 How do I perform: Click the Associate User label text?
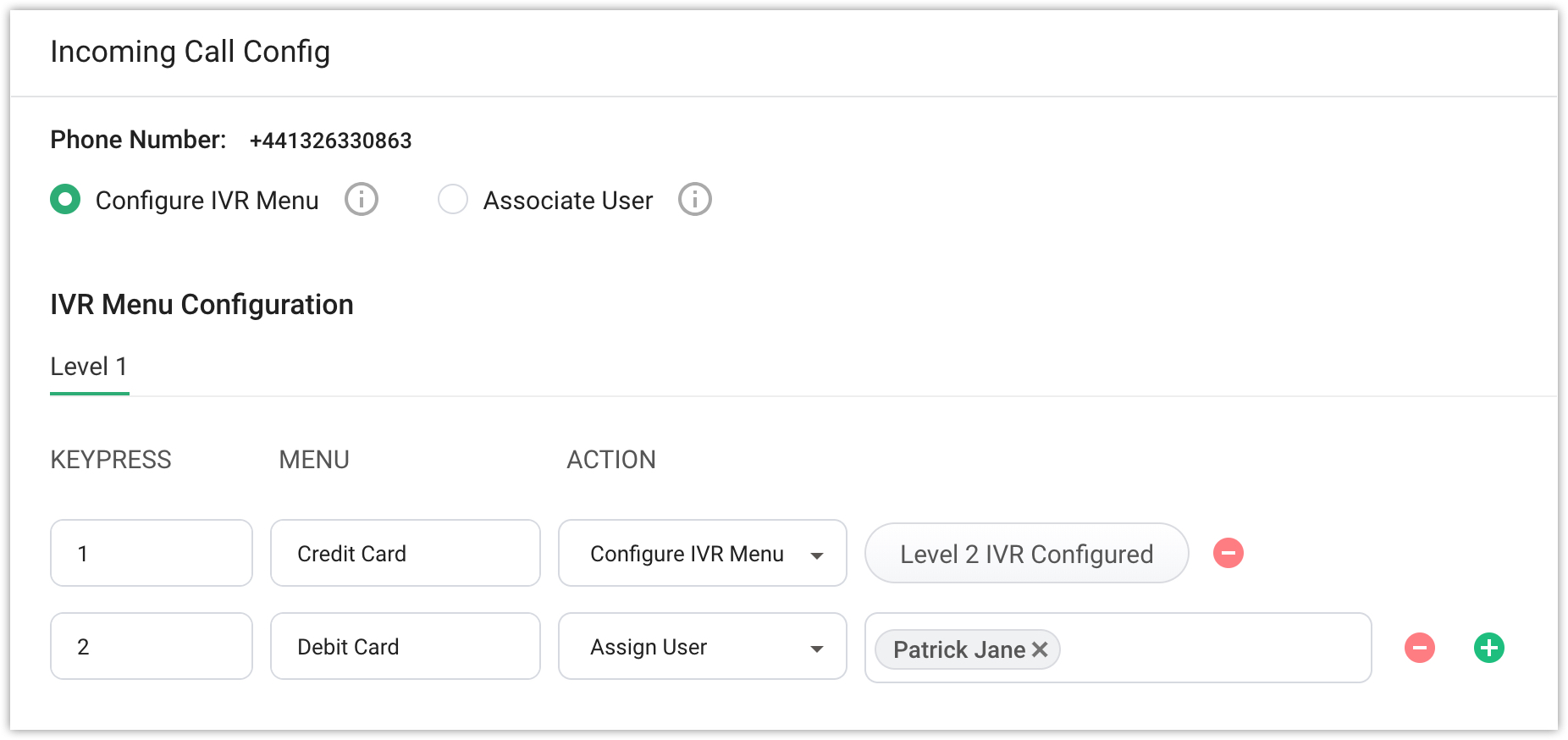(x=568, y=201)
